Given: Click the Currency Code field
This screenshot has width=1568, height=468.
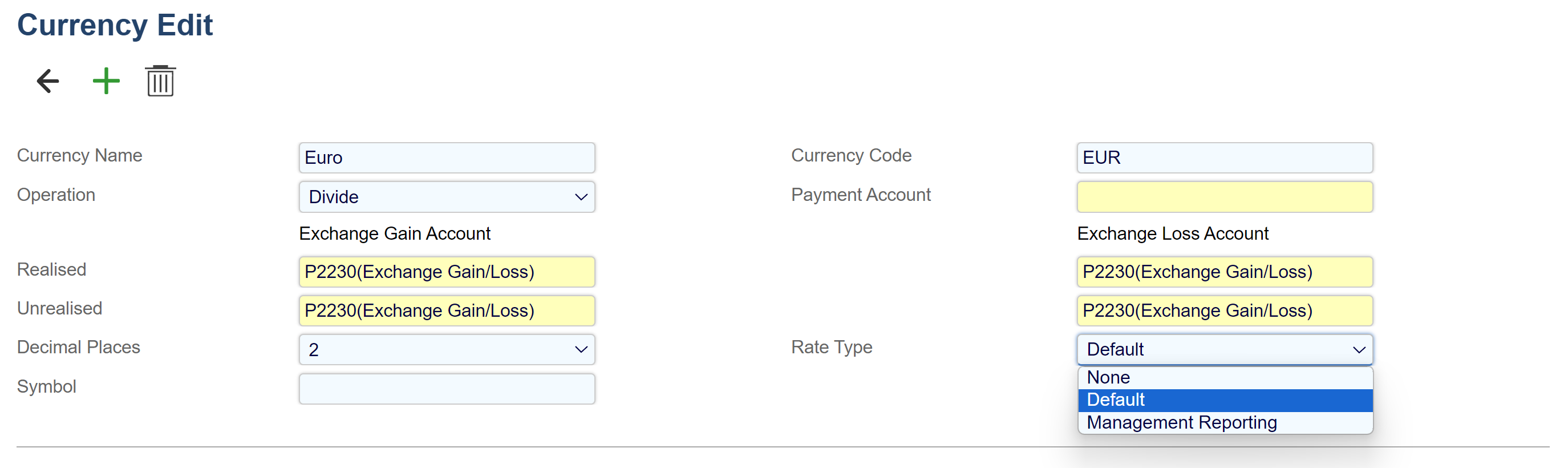Looking at the screenshot, I should tap(1224, 158).
